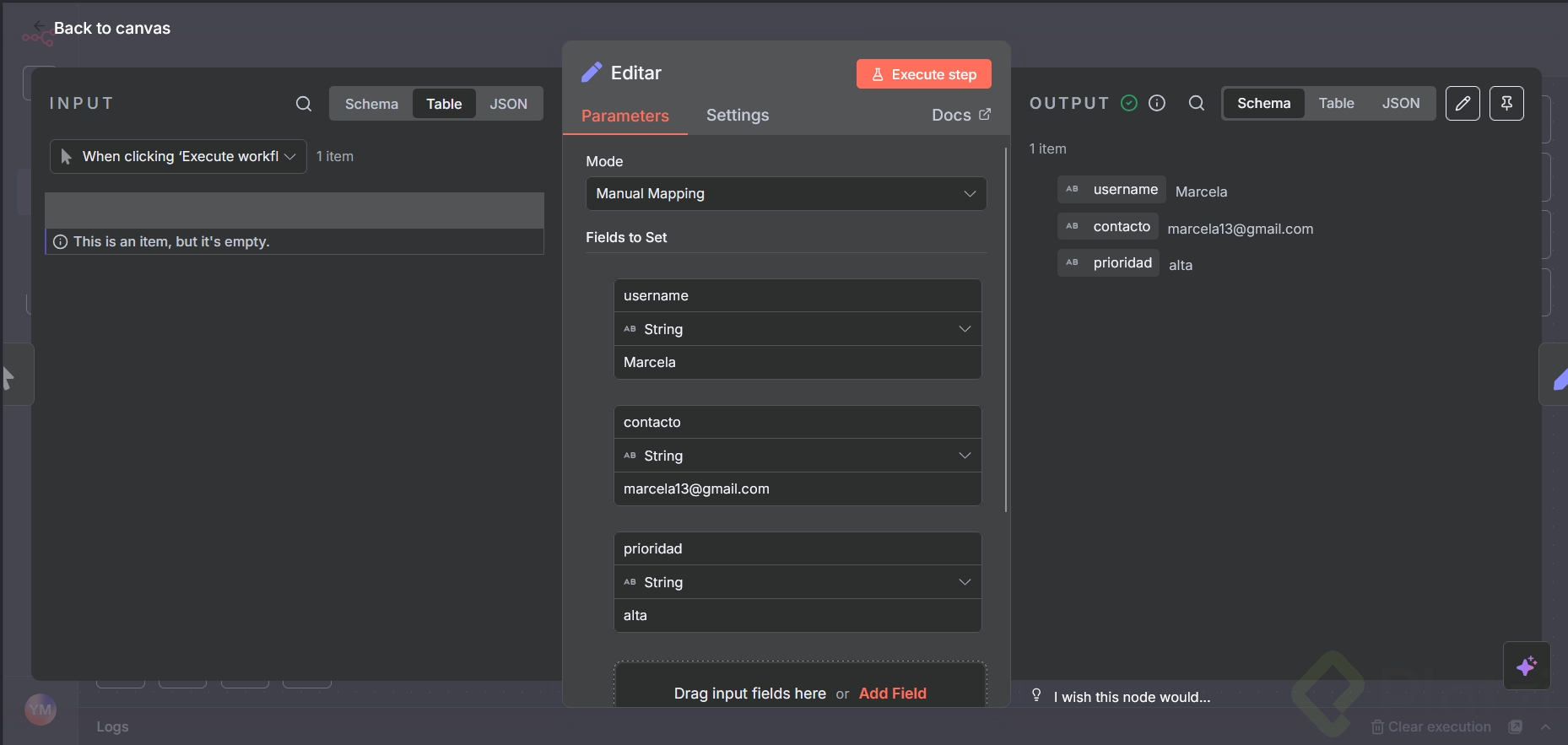Click the type icon beside contacto output
The width and height of the screenshot is (1568, 745).
(x=1072, y=226)
